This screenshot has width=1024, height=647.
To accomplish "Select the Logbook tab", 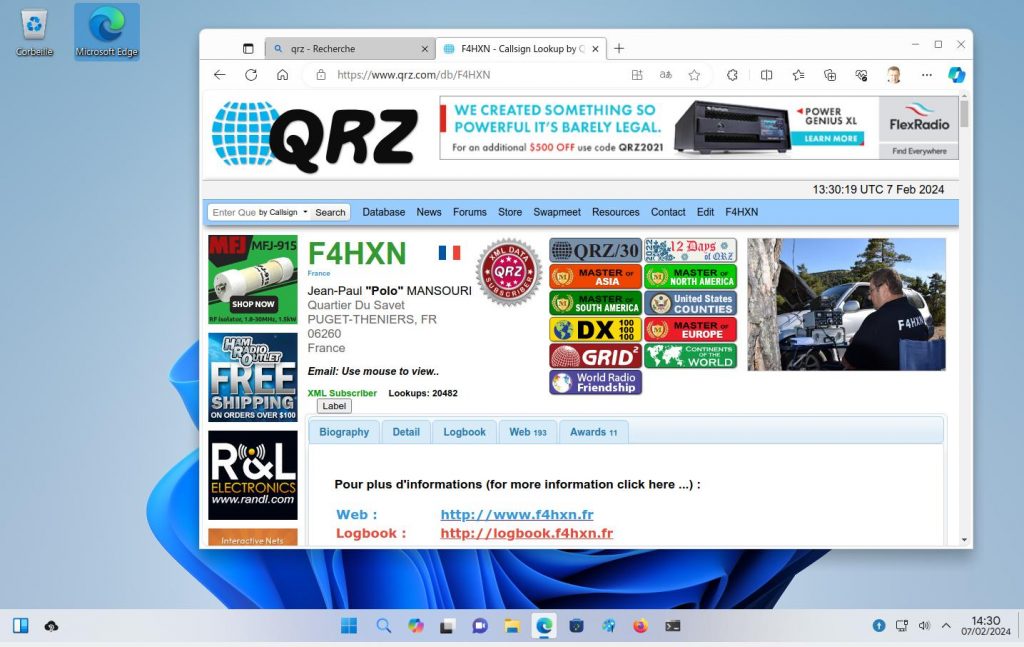I will click(464, 432).
